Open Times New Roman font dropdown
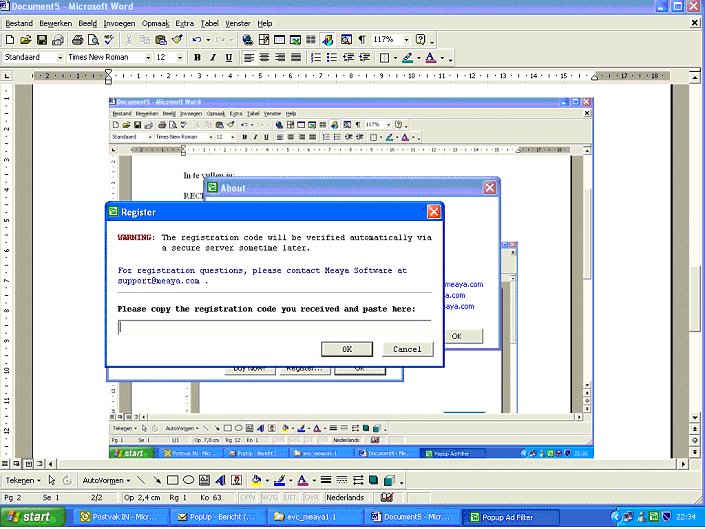This screenshot has height=529, width=705. [x=148, y=58]
